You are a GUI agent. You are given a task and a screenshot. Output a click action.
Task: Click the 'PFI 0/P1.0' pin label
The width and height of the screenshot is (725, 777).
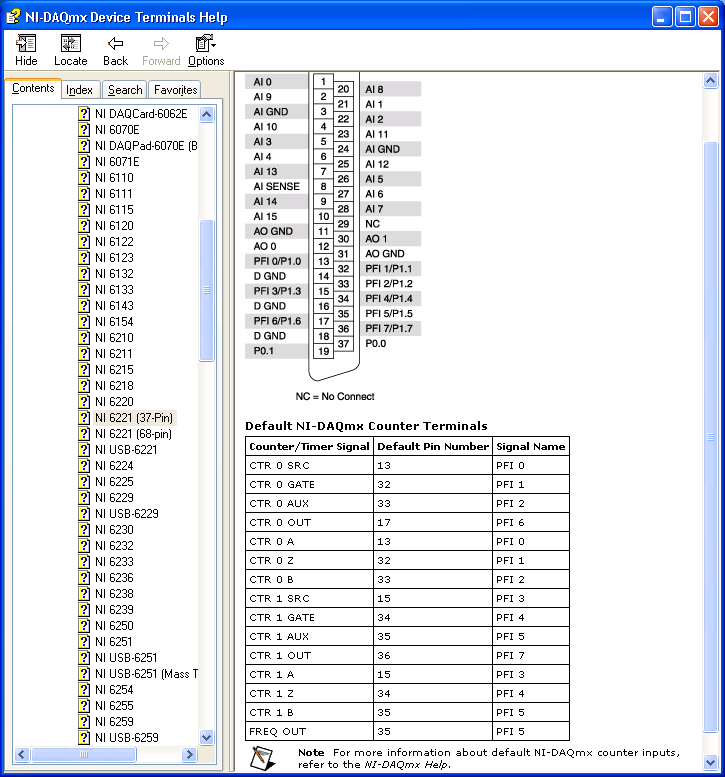pyautogui.click(x=277, y=261)
